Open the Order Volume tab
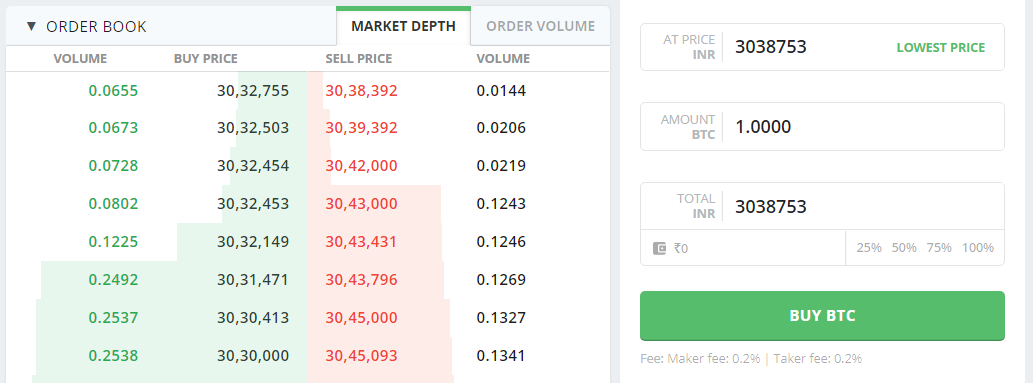The height and width of the screenshot is (383, 1033). [540, 26]
